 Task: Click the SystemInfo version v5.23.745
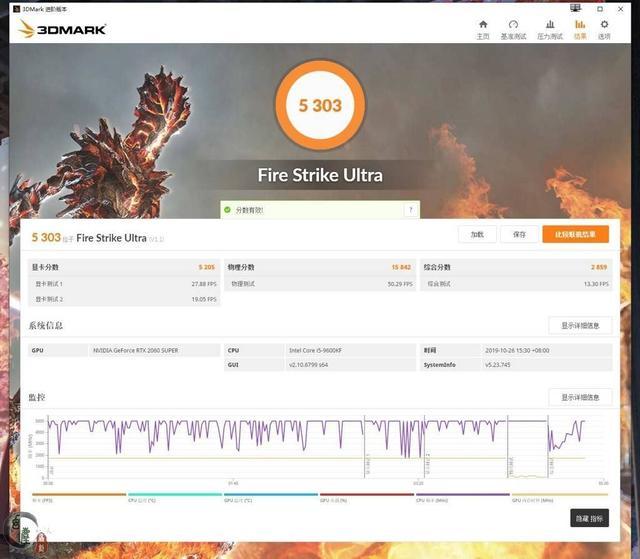tap(498, 364)
